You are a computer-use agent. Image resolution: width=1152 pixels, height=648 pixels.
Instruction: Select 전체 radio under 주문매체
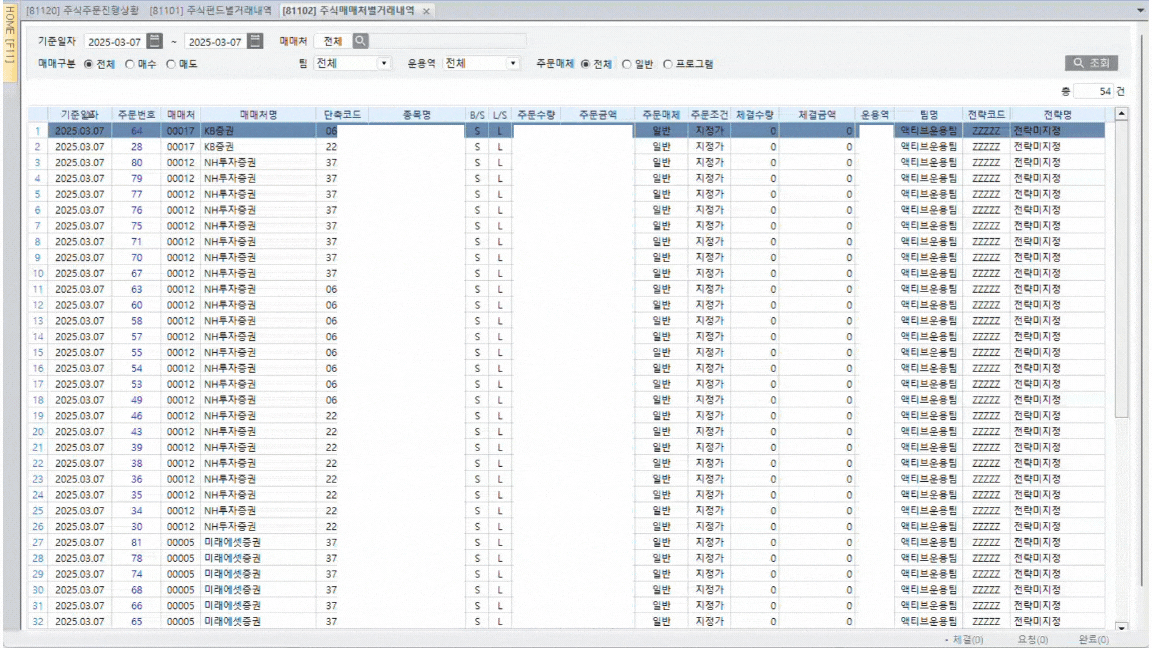click(x=586, y=64)
